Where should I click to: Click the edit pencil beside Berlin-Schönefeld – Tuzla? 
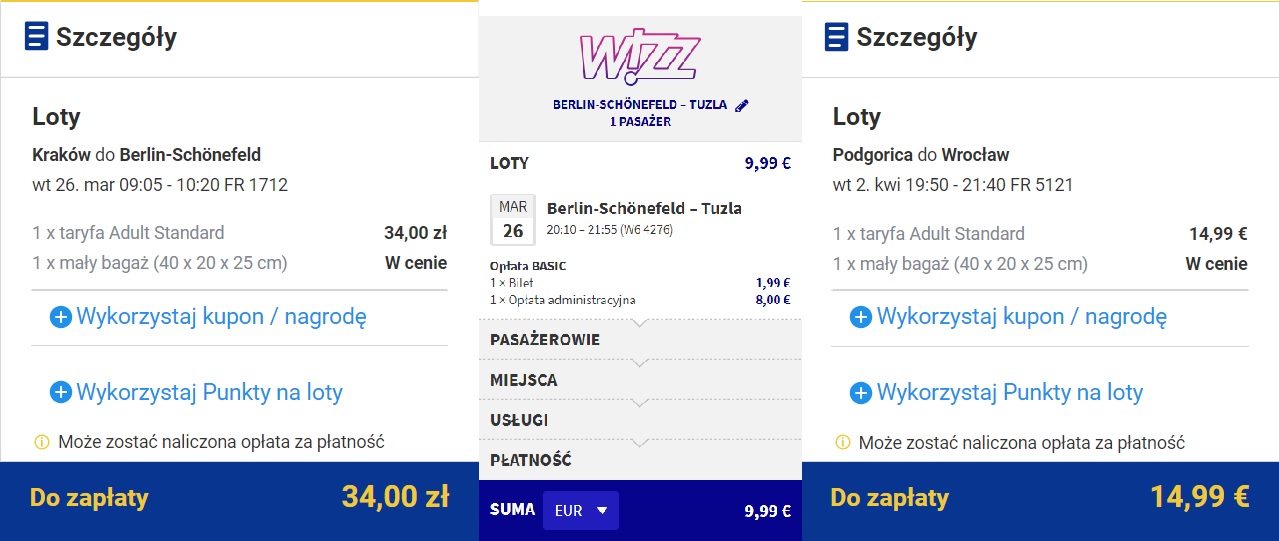(741, 105)
